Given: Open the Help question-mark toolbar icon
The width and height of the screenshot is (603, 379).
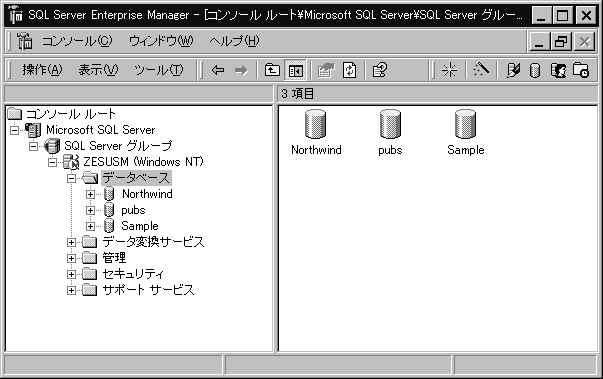Looking at the screenshot, I should tap(379, 70).
